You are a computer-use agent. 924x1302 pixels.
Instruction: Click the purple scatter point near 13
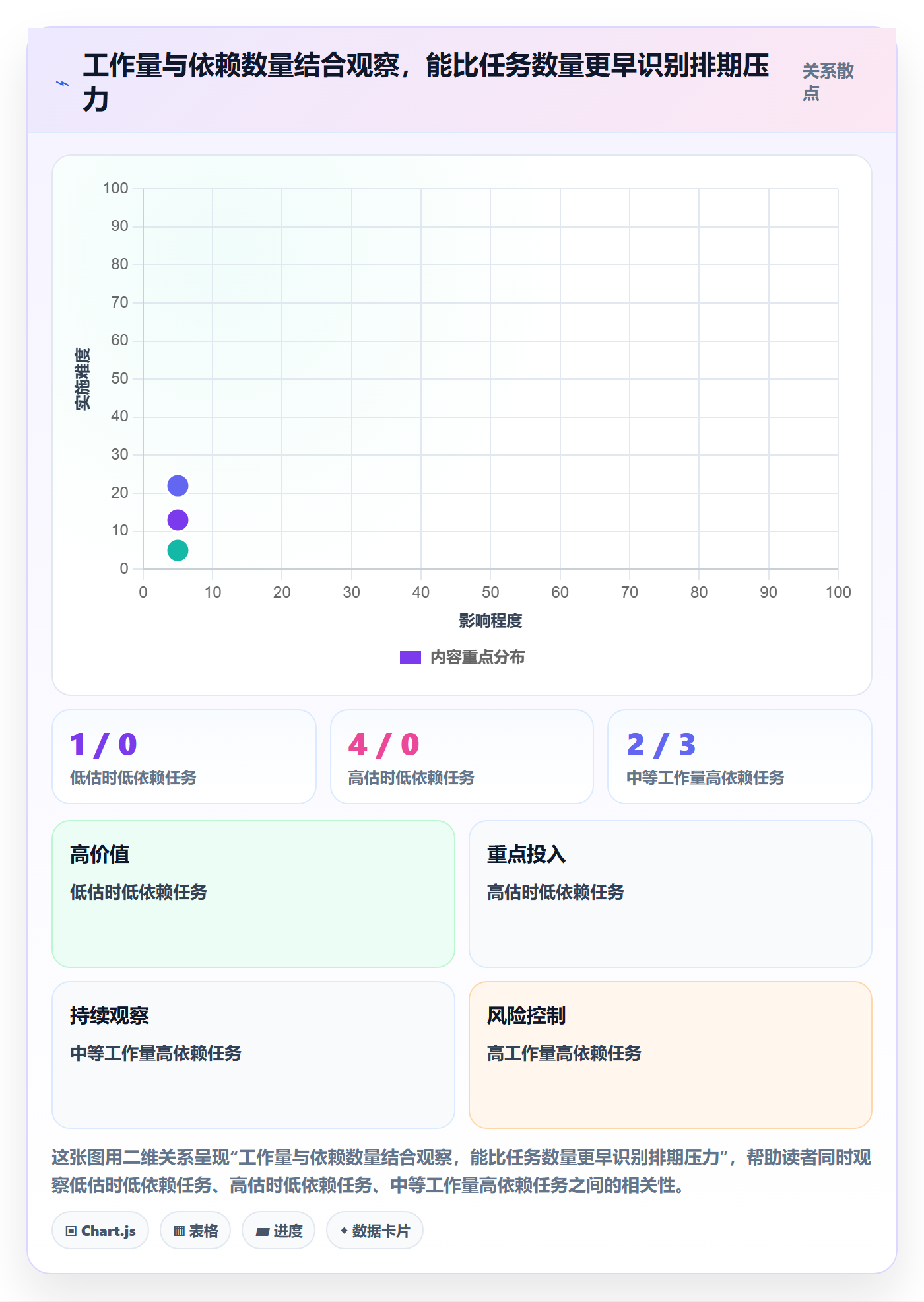(x=178, y=520)
